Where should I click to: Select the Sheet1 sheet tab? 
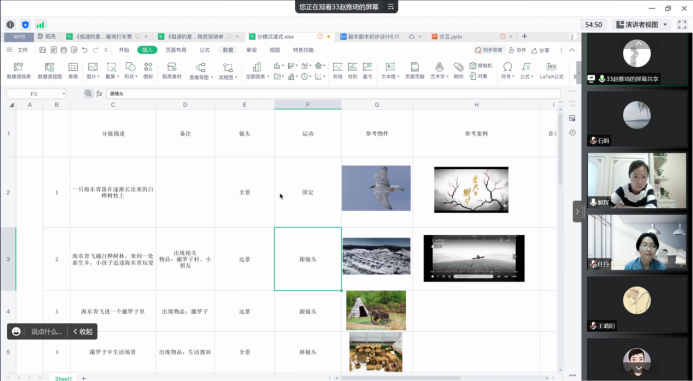[x=63, y=378]
